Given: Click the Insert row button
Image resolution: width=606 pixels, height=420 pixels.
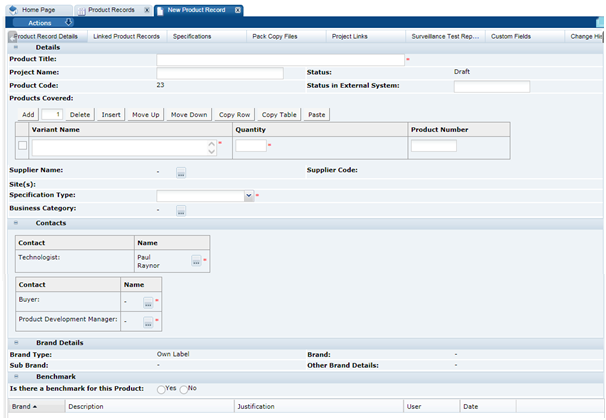Looking at the screenshot, I should [x=111, y=115].
